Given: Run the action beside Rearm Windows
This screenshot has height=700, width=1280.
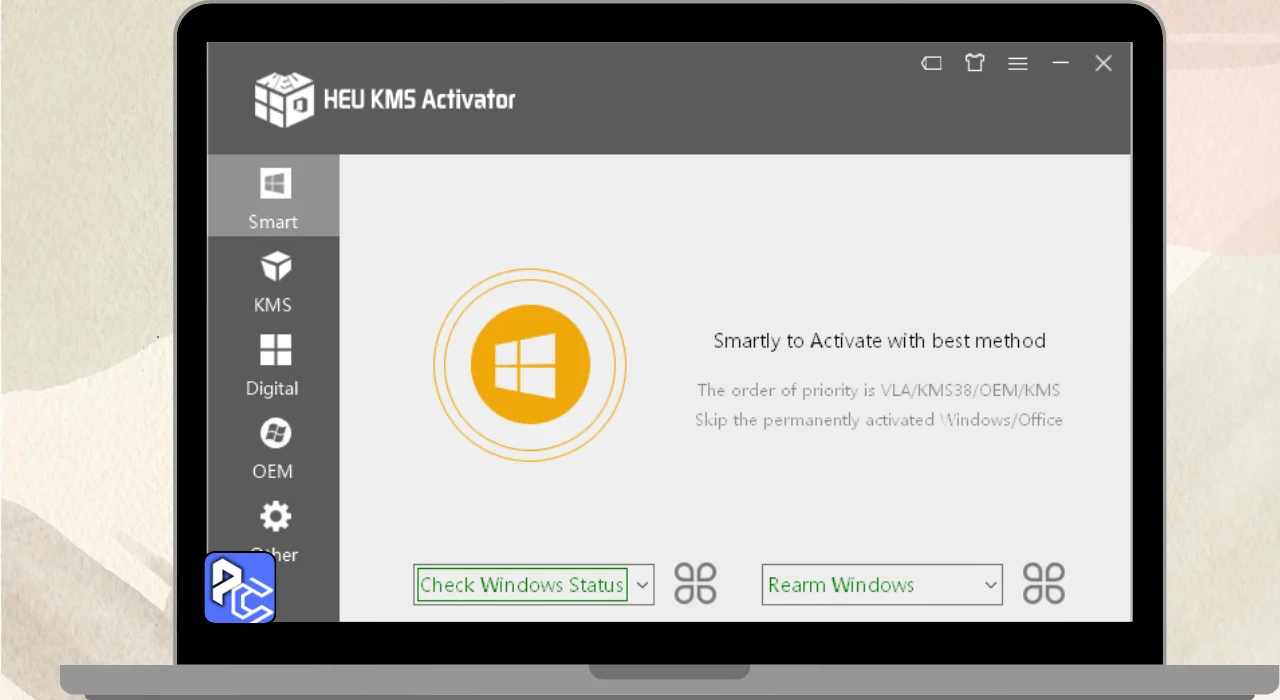Looking at the screenshot, I should (1043, 584).
